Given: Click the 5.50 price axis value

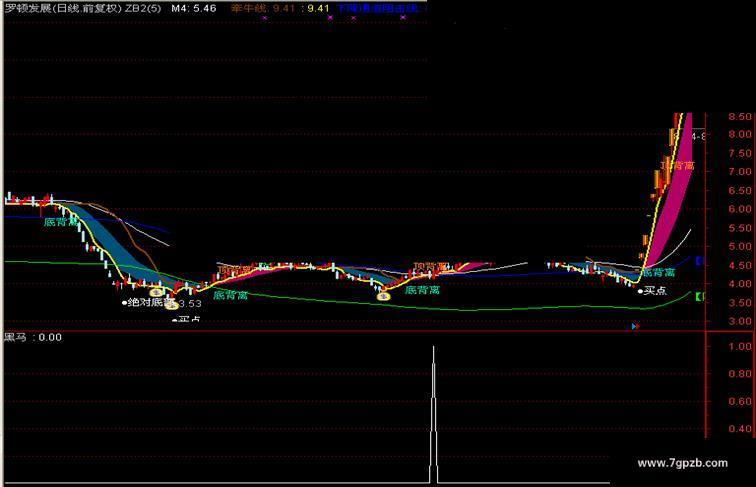Looking at the screenshot, I should tap(740, 228).
